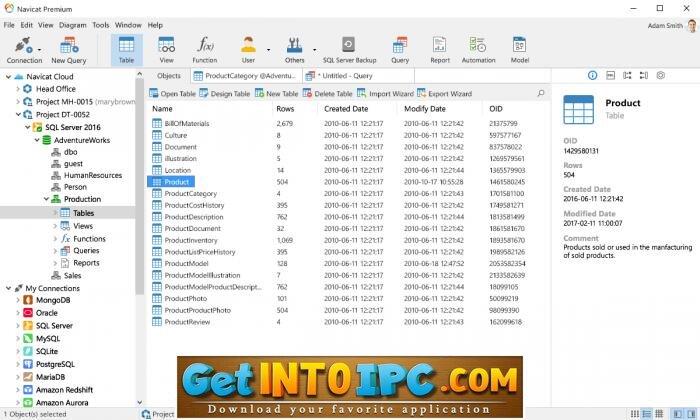Viewport: 700px width, 420px height.
Task: Launch the Export Wizard
Action: click(x=445, y=93)
